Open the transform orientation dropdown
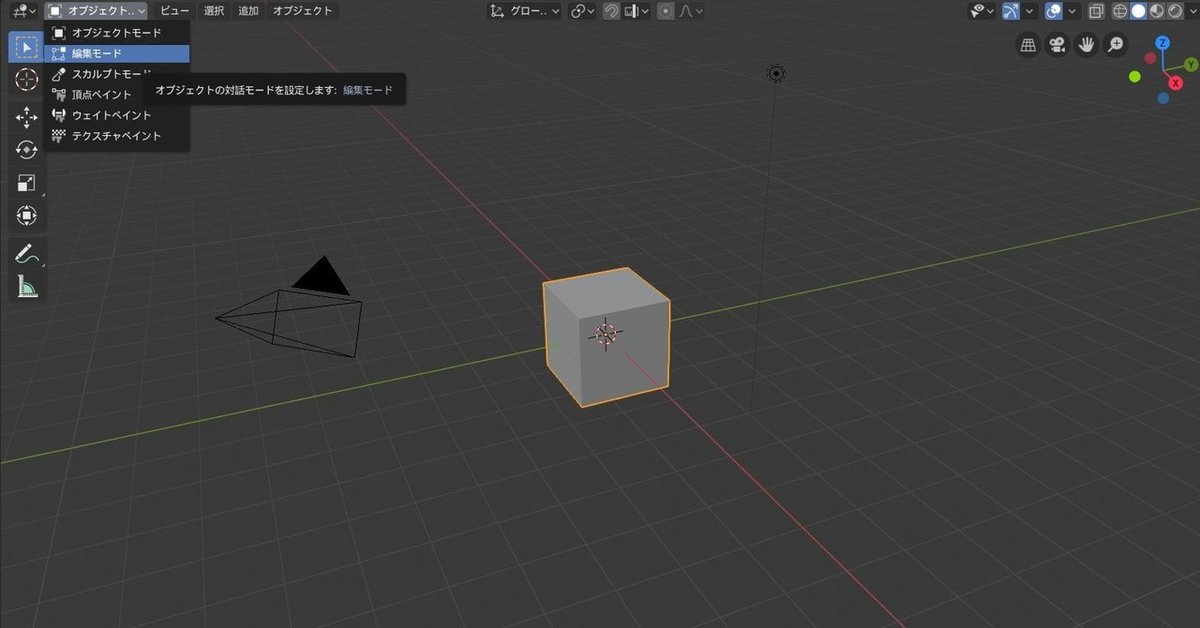The width and height of the screenshot is (1200, 628). point(525,11)
